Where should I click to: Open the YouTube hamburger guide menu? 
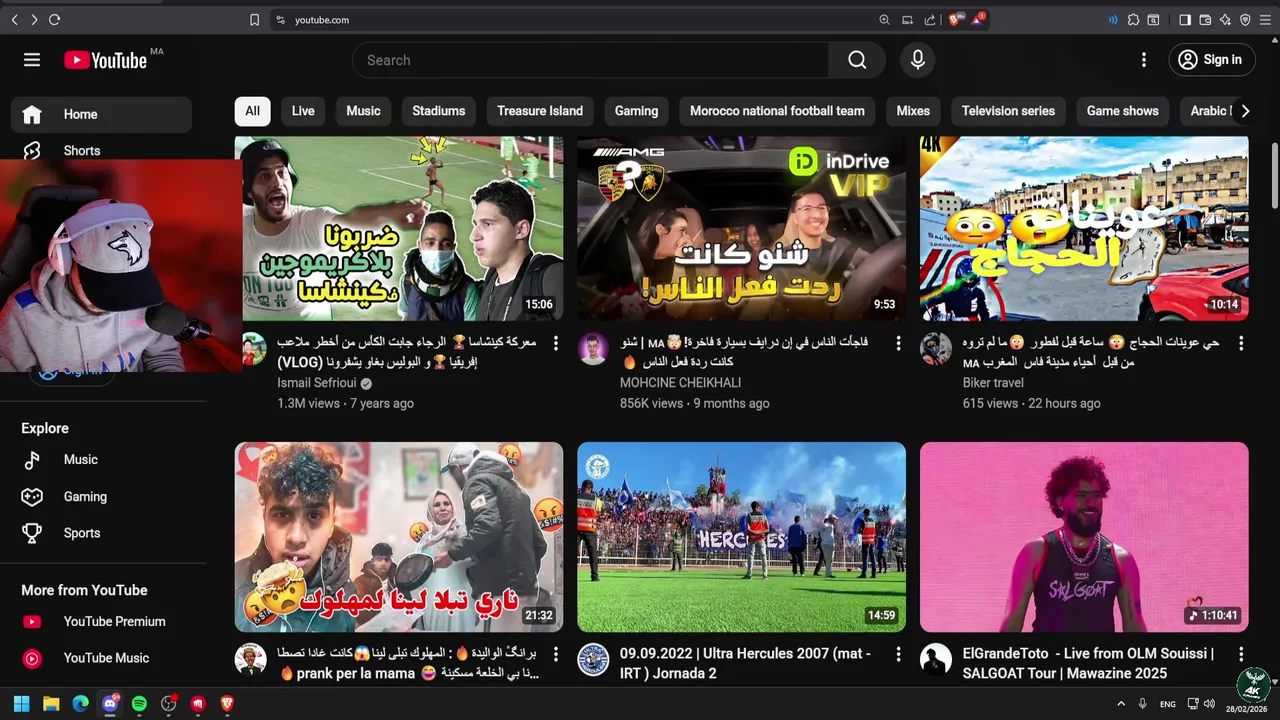coord(32,60)
